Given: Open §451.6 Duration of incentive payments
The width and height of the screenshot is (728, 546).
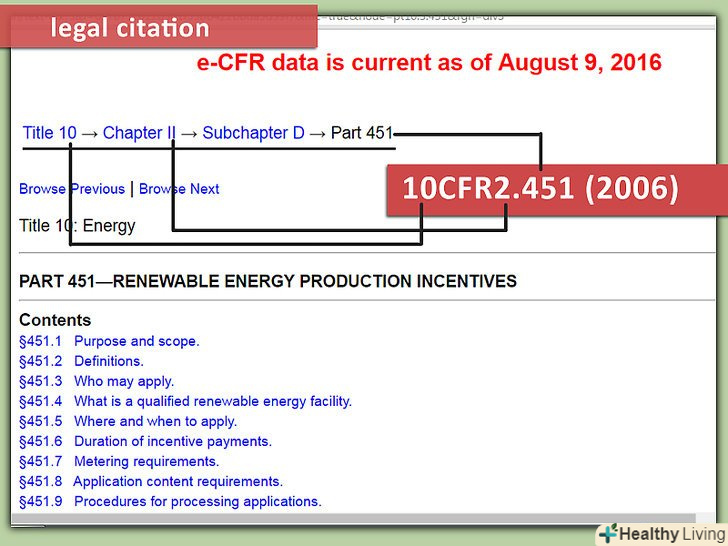Looking at the screenshot, I should [145, 441].
